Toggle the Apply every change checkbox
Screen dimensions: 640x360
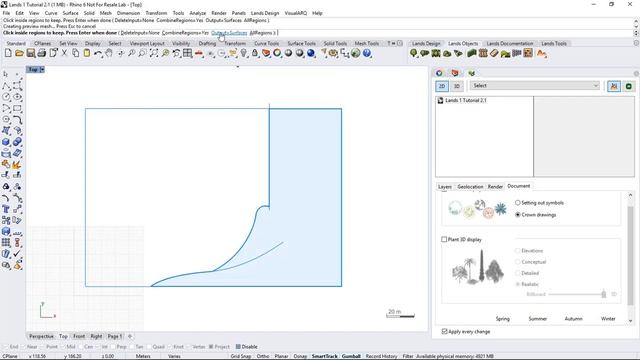tap(444, 331)
